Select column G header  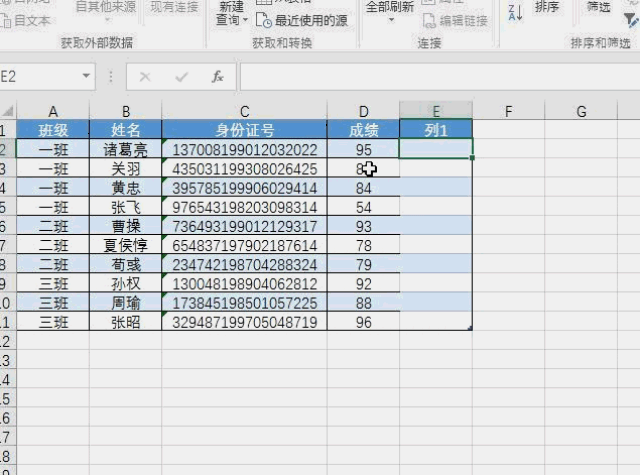(581, 111)
